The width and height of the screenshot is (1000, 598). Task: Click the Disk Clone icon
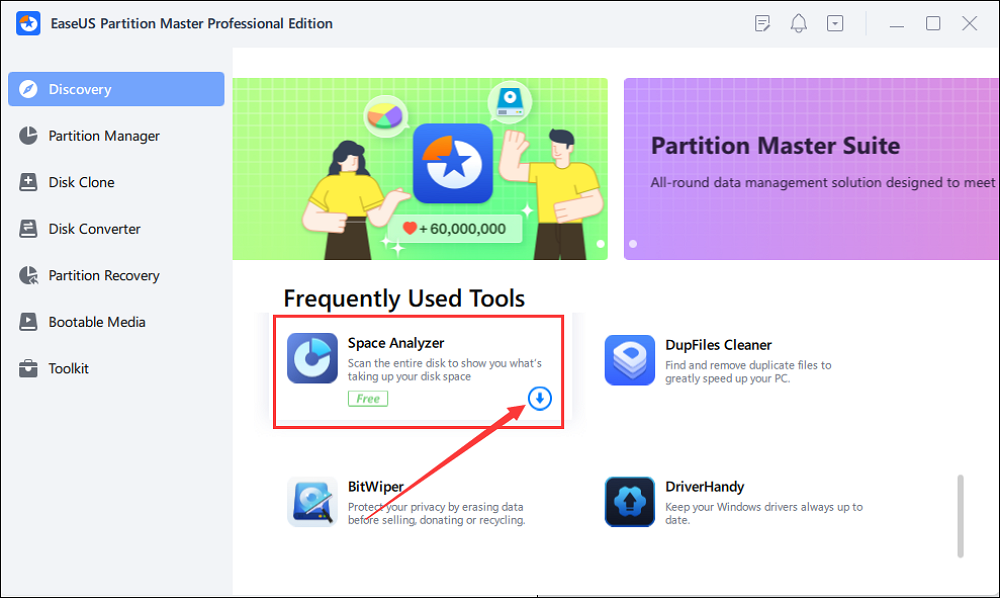pyautogui.click(x=28, y=182)
